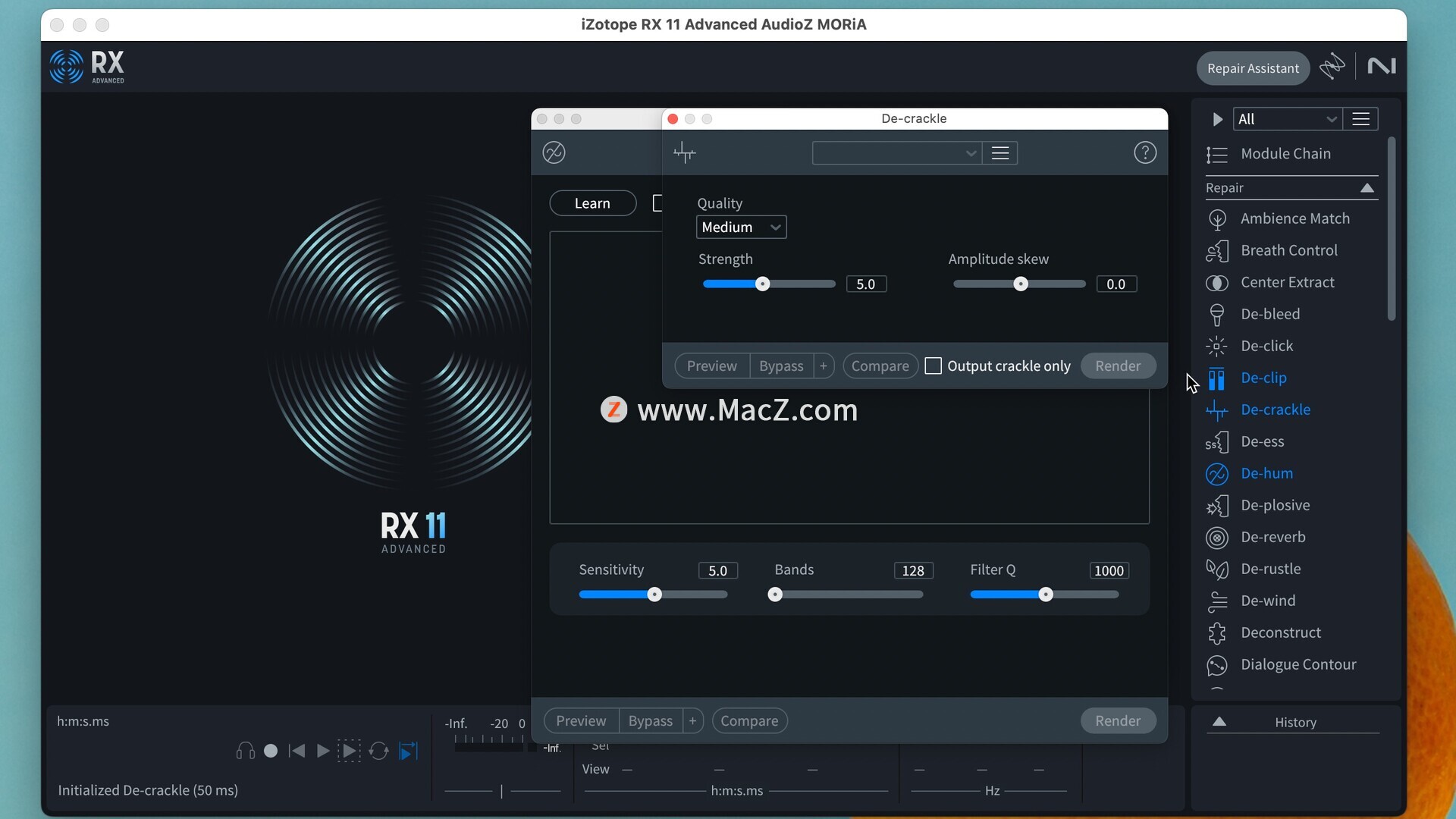
Task: Open the De-crackle preset menu list icon
Action: pyautogui.click(x=1000, y=153)
